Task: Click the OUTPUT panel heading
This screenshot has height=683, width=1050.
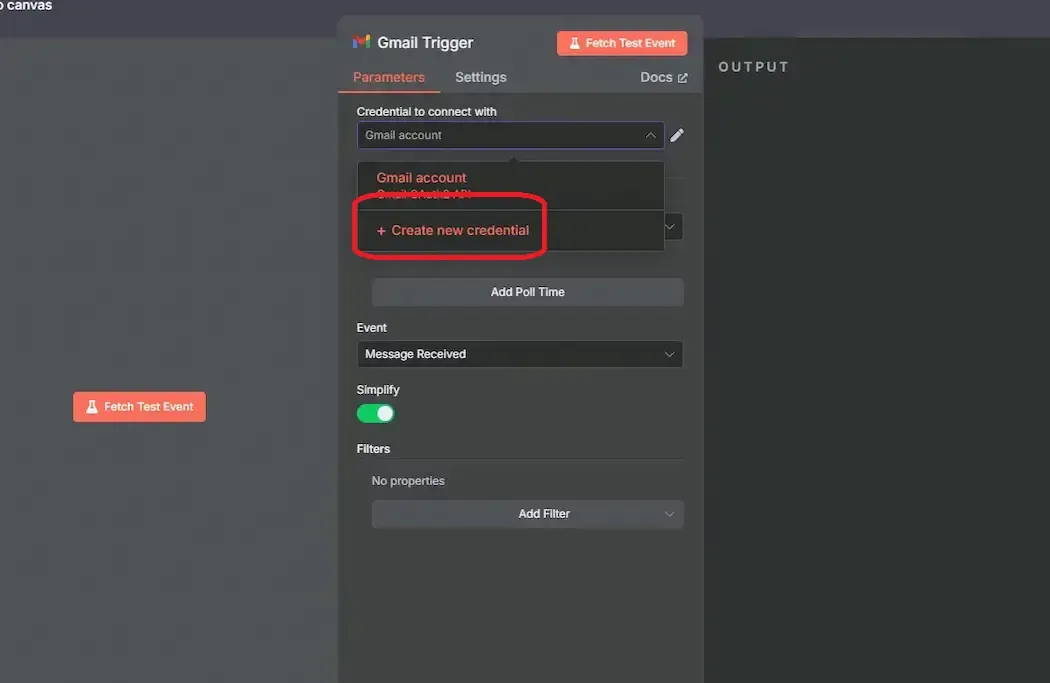Action: 753,67
